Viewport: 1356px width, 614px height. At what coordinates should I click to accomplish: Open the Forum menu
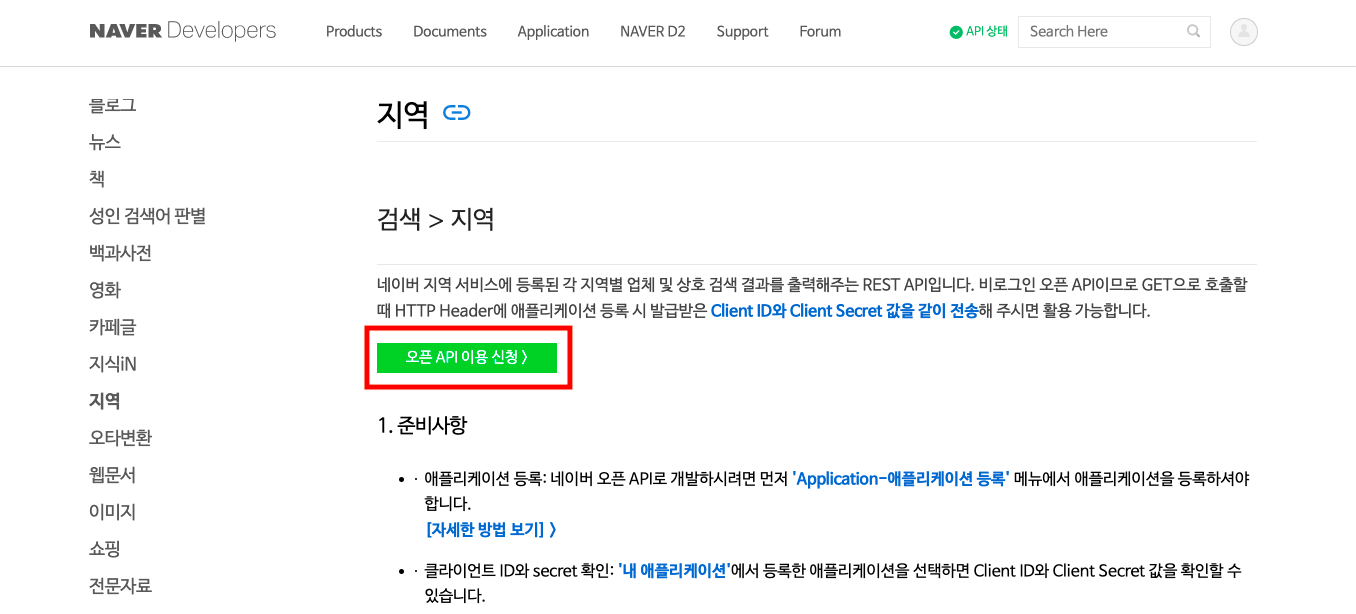point(820,31)
